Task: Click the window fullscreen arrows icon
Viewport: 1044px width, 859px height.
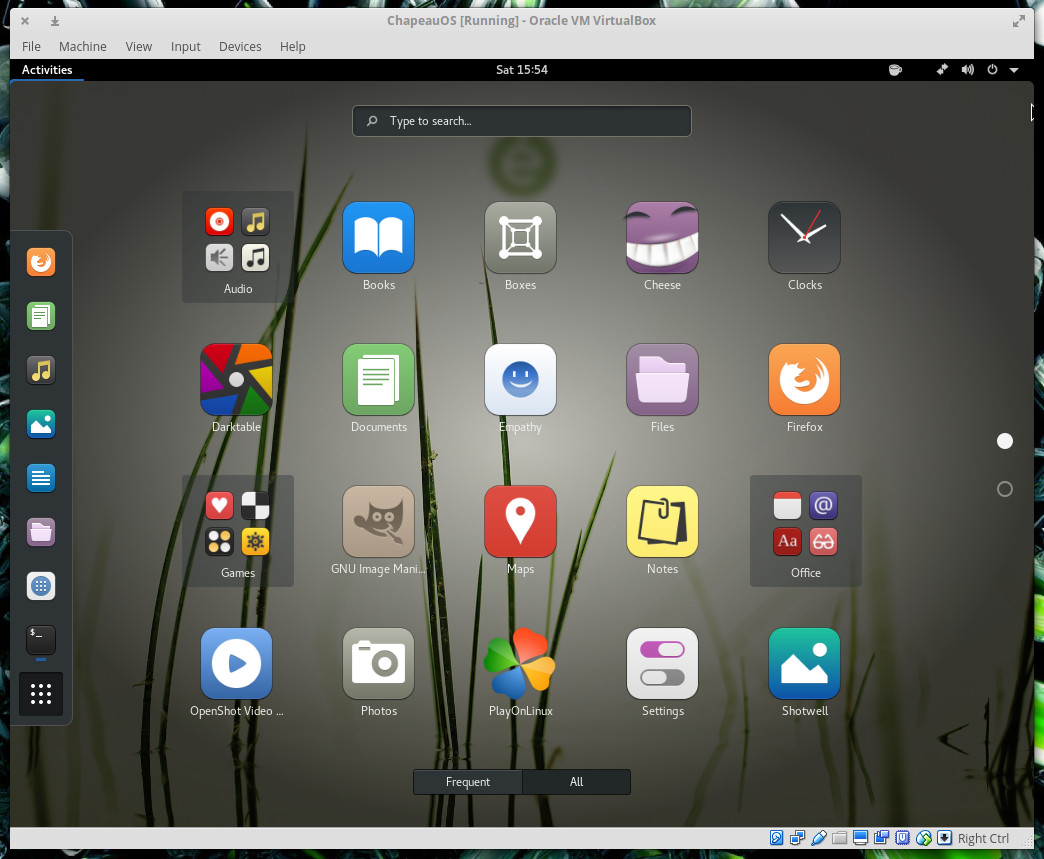Action: click(1018, 21)
